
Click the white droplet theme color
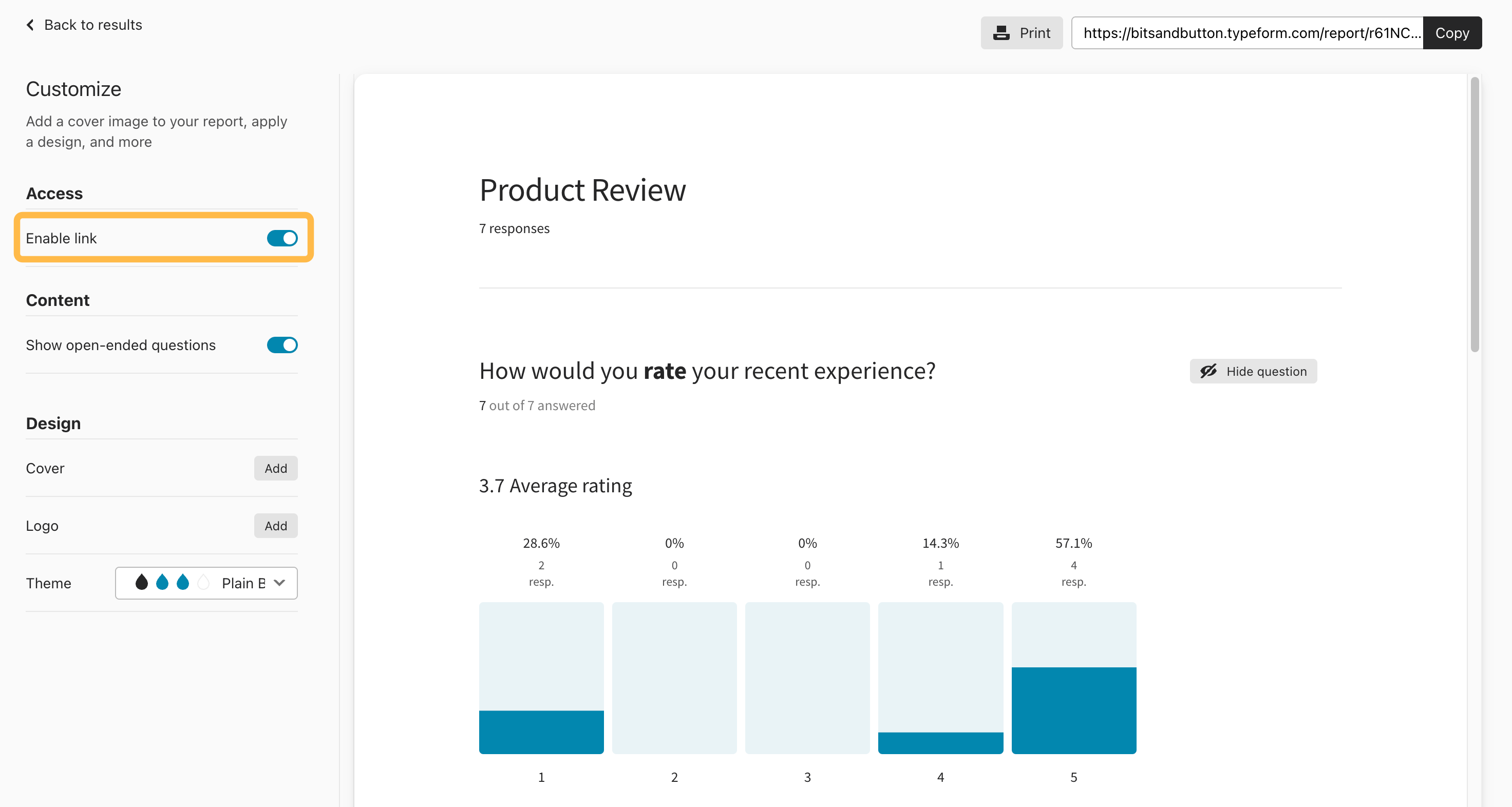[x=204, y=582]
